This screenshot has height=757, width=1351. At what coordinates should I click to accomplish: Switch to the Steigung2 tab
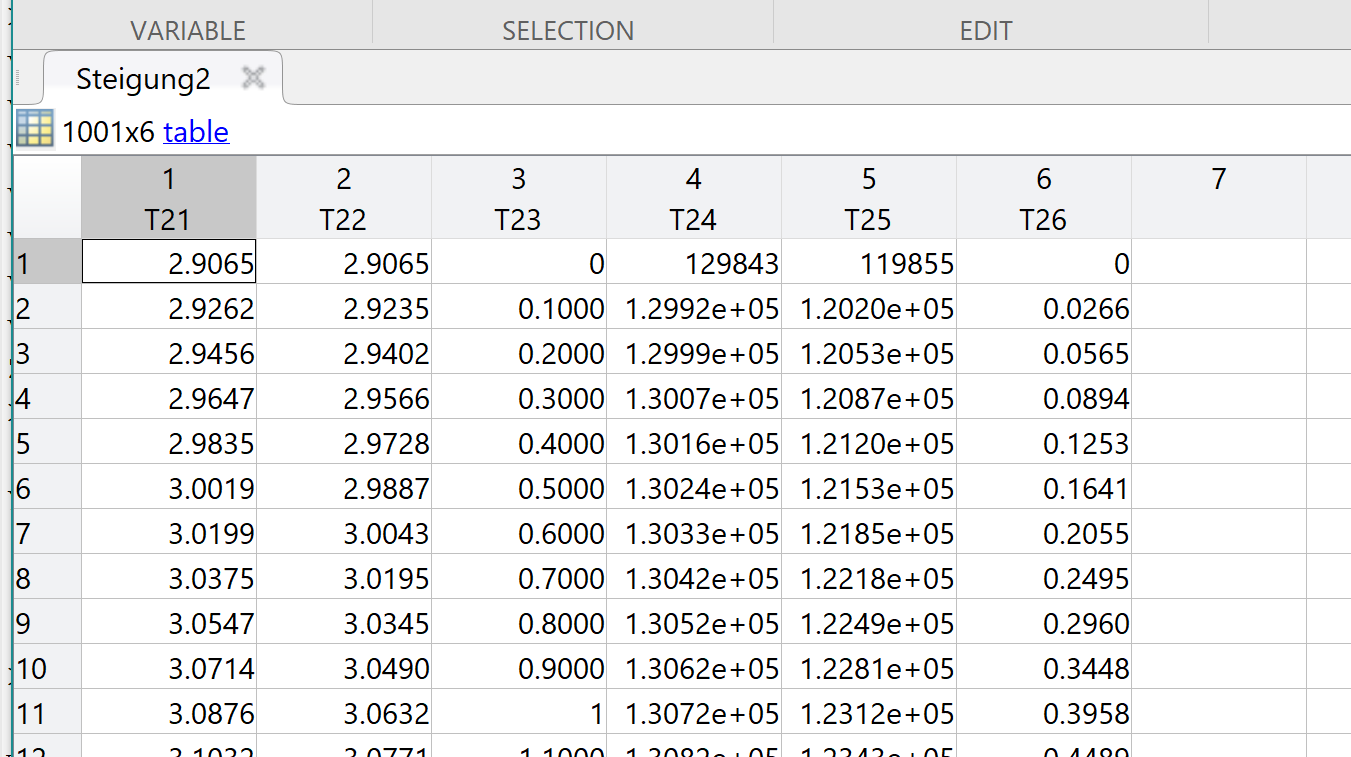point(143,79)
